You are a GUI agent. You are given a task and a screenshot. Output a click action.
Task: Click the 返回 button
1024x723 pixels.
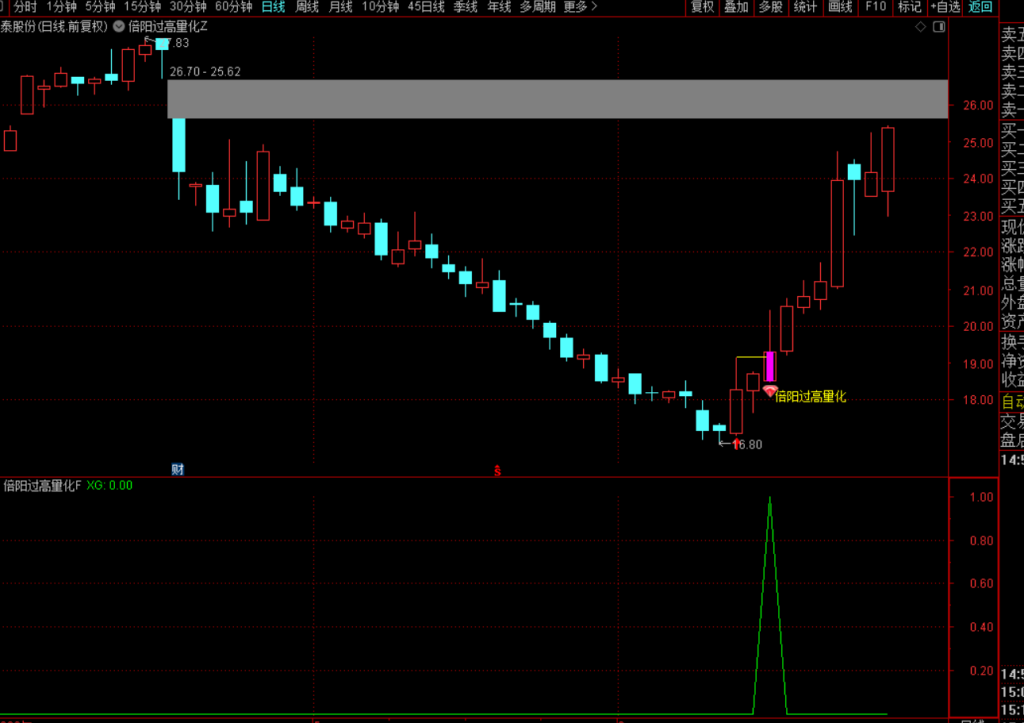[980, 7]
